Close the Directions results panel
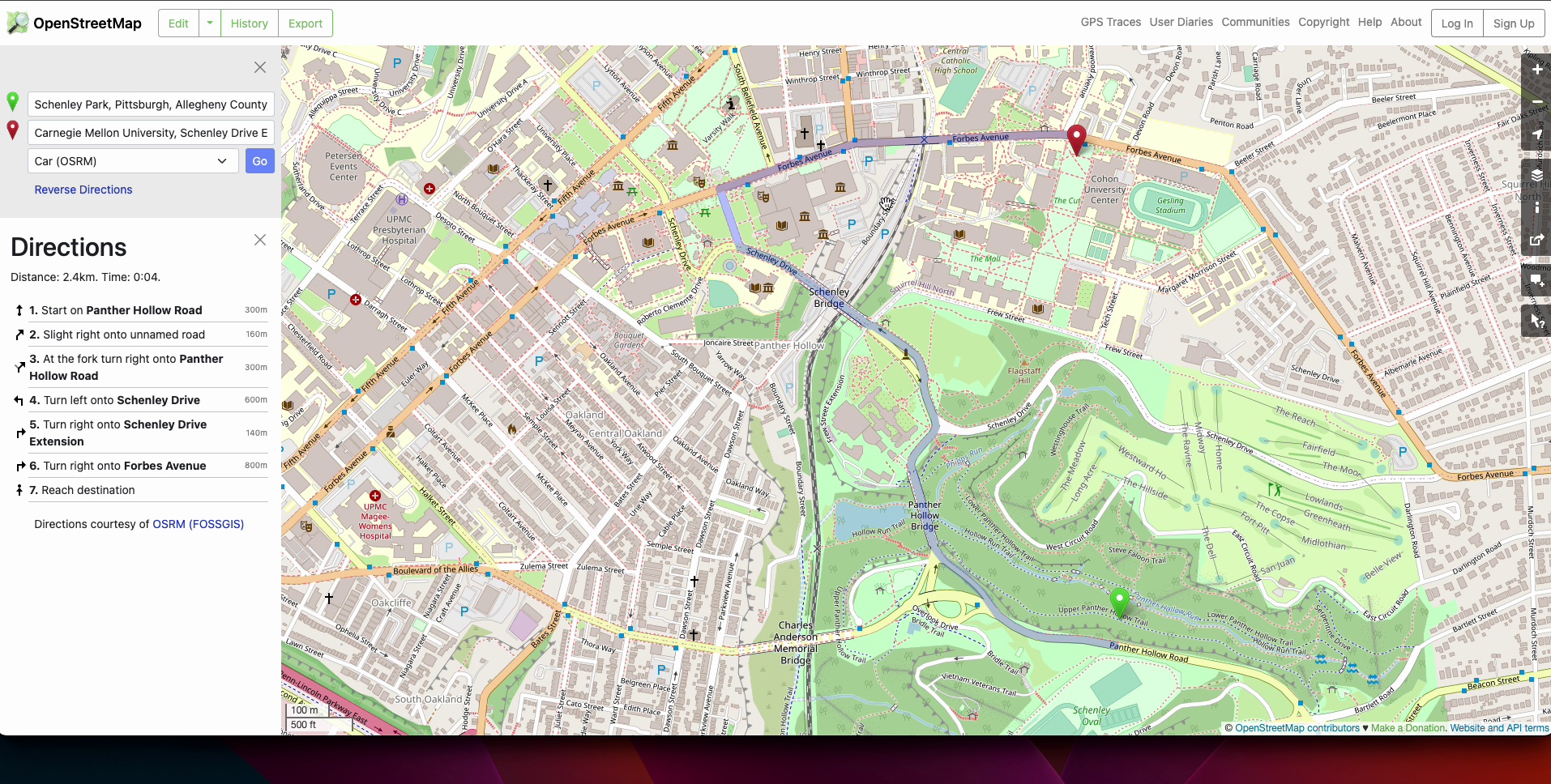Viewport: 1551px width, 784px height. (x=260, y=240)
